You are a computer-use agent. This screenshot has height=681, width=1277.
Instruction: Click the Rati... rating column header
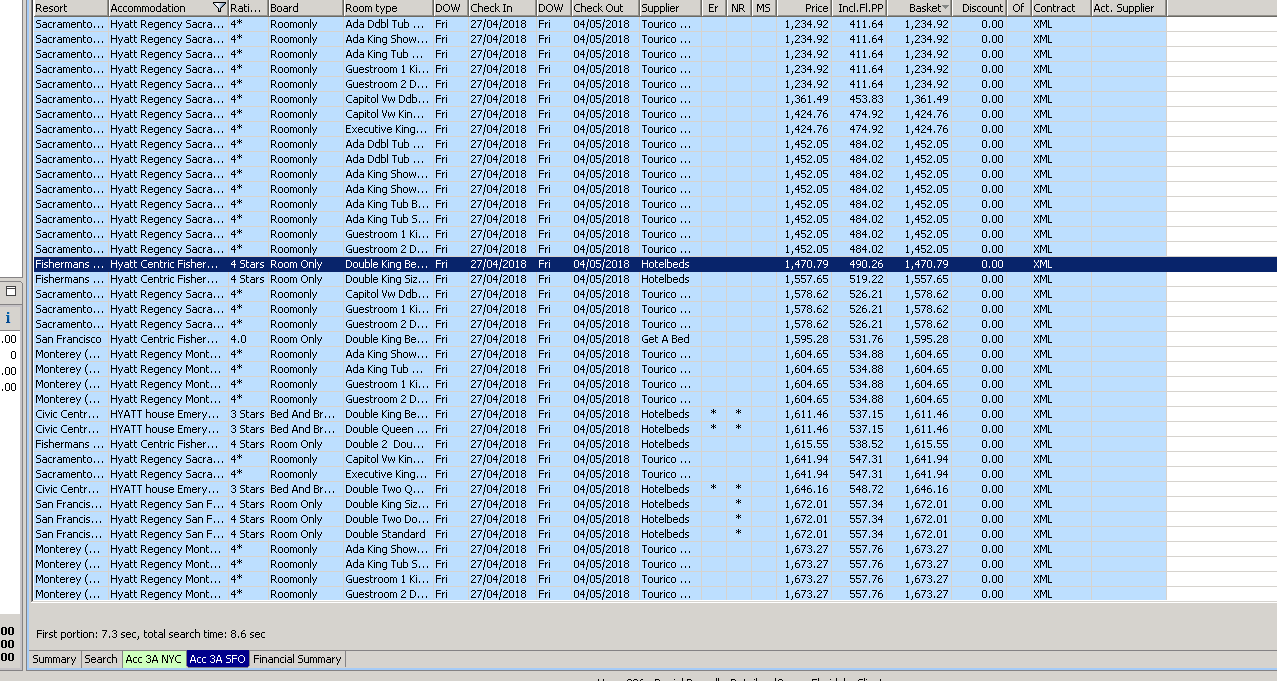(x=248, y=8)
